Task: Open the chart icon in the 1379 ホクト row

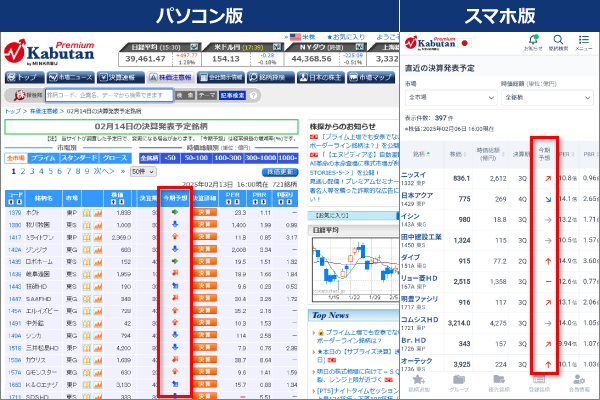Action: coord(98,212)
